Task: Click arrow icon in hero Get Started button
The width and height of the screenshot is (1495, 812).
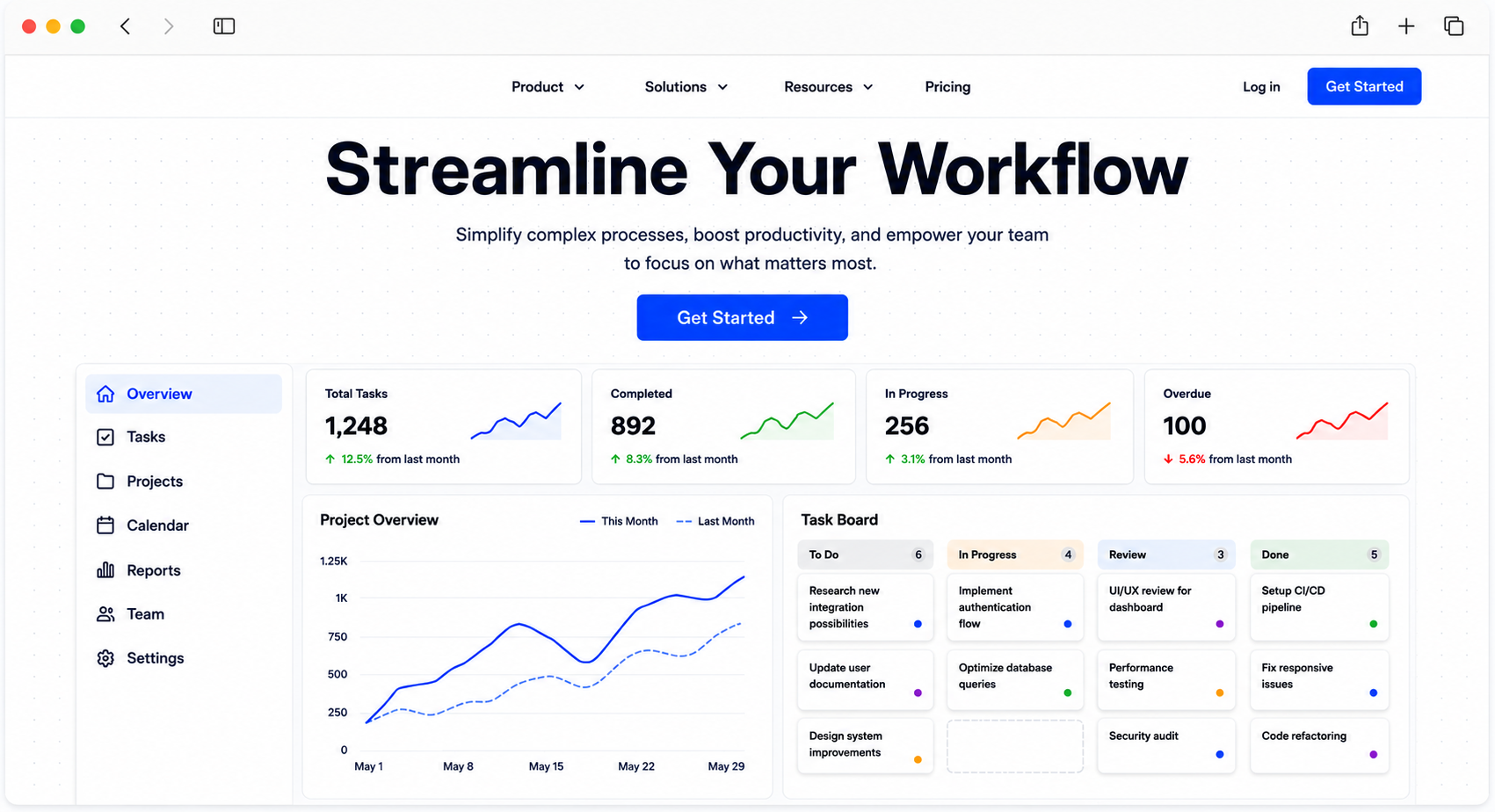Action: pyautogui.click(x=800, y=317)
